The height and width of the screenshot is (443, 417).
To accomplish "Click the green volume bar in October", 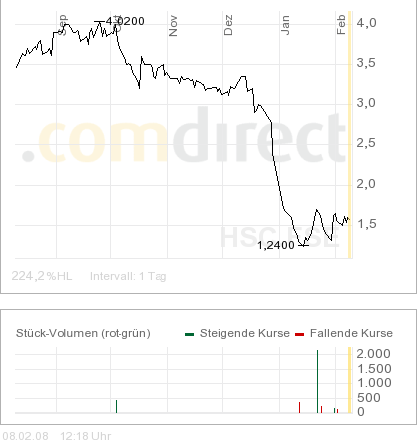I will coord(116,406).
